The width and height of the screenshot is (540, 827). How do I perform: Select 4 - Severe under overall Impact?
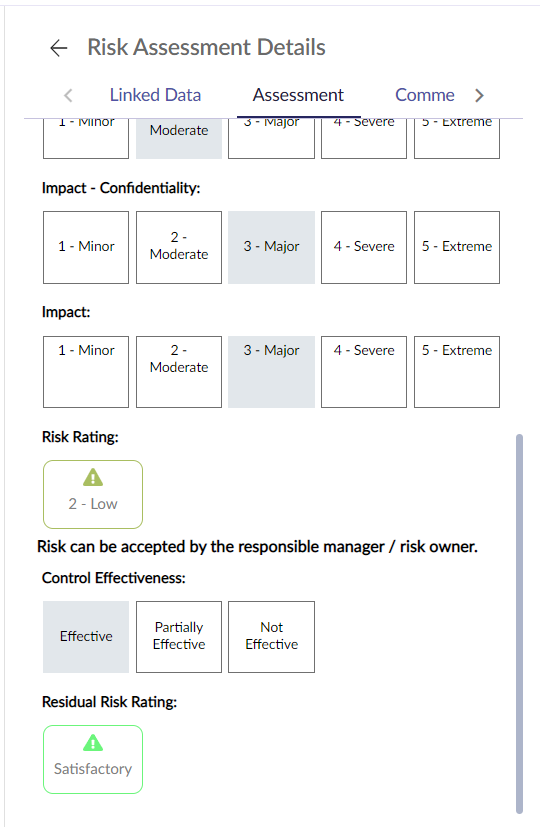point(364,372)
